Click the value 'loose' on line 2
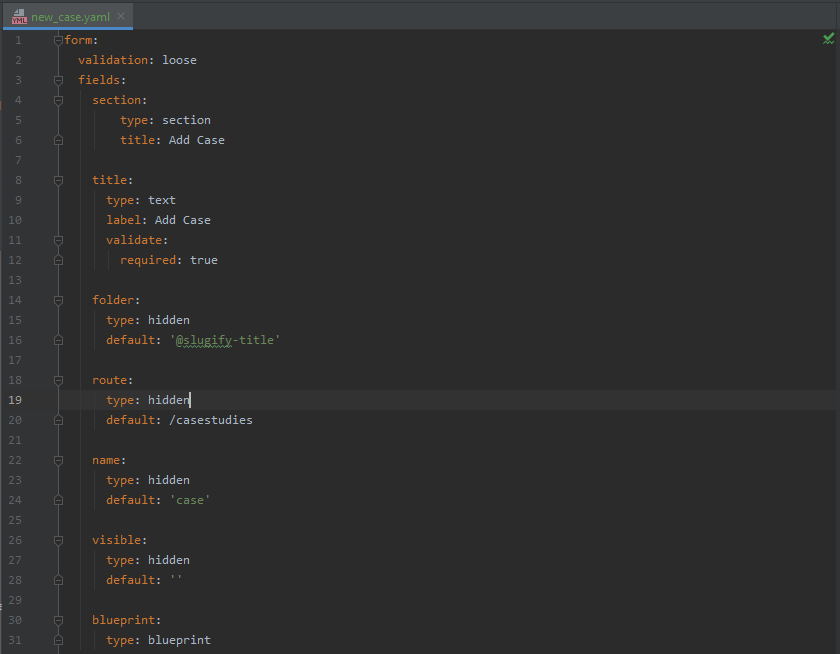This screenshot has height=654, width=840. pos(179,60)
